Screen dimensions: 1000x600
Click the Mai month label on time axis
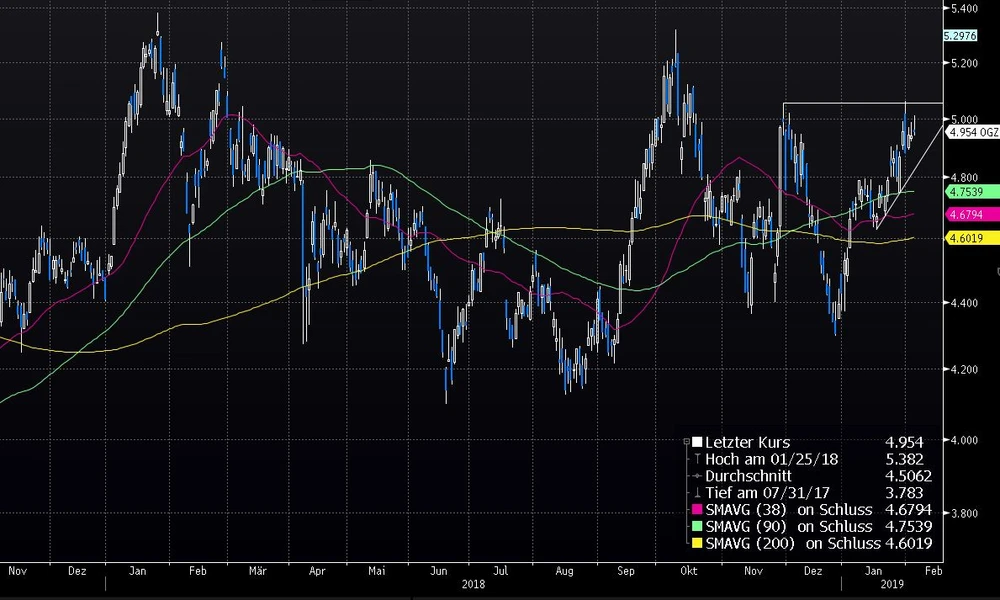[x=377, y=570]
